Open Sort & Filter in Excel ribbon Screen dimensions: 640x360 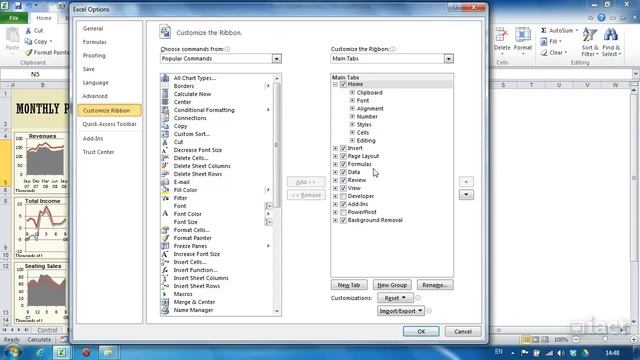tap(590, 42)
